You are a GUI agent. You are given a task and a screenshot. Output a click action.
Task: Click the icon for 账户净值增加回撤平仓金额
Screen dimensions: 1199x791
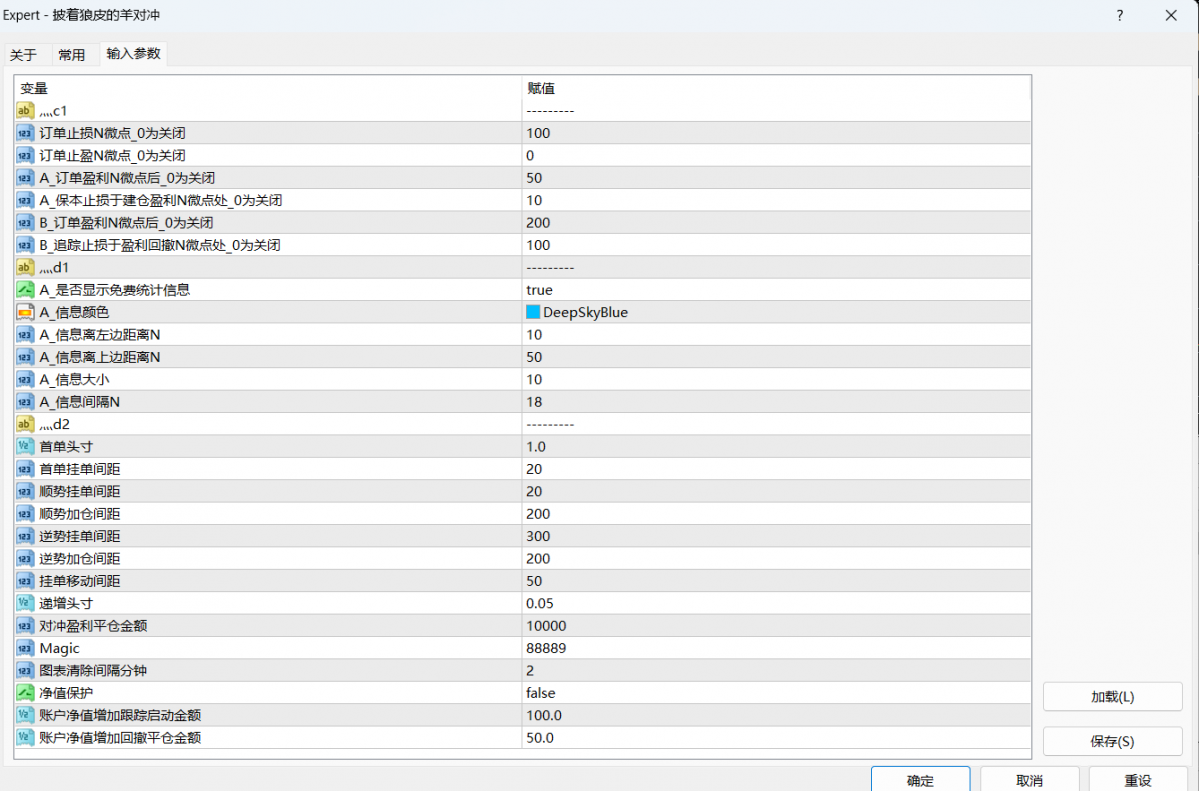coord(25,737)
